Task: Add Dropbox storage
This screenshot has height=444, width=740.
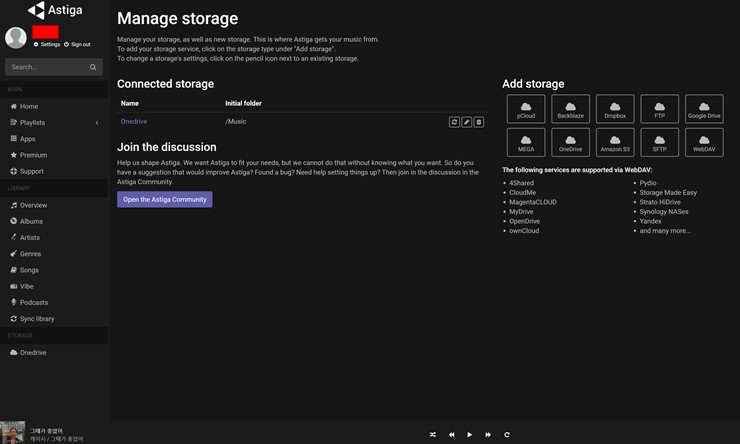Action: click(615, 109)
